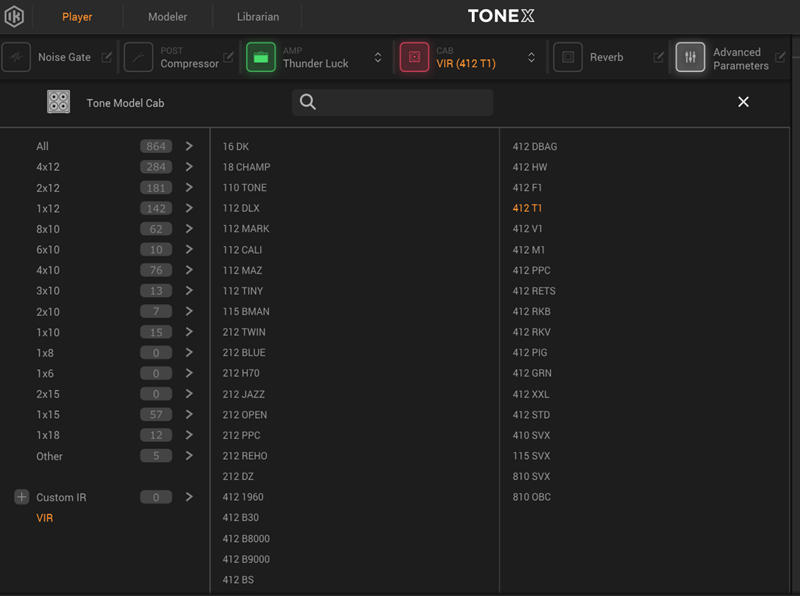The width and height of the screenshot is (800, 596).
Task: Select the VIR category
Action: (44, 518)
